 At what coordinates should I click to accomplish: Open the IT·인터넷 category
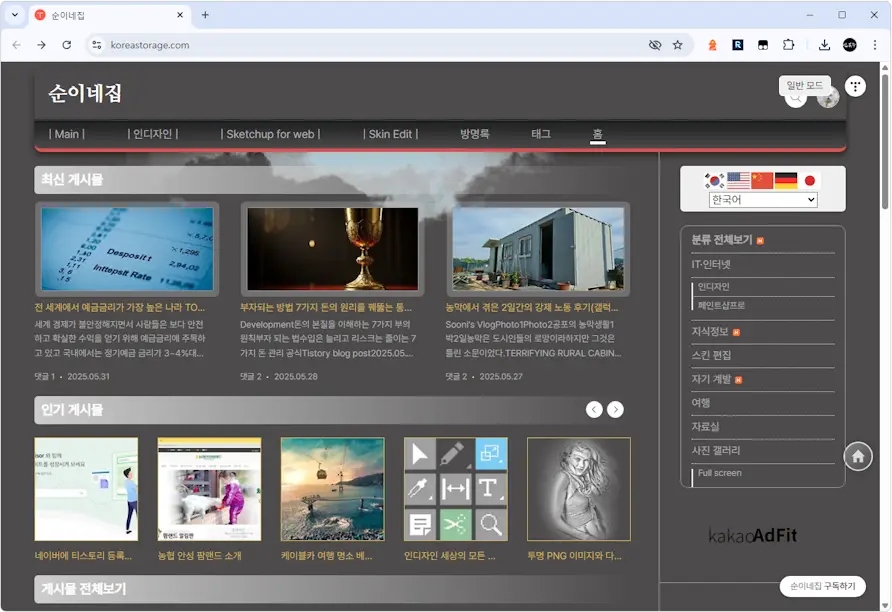pyautogui.click(x=711, y=264)
